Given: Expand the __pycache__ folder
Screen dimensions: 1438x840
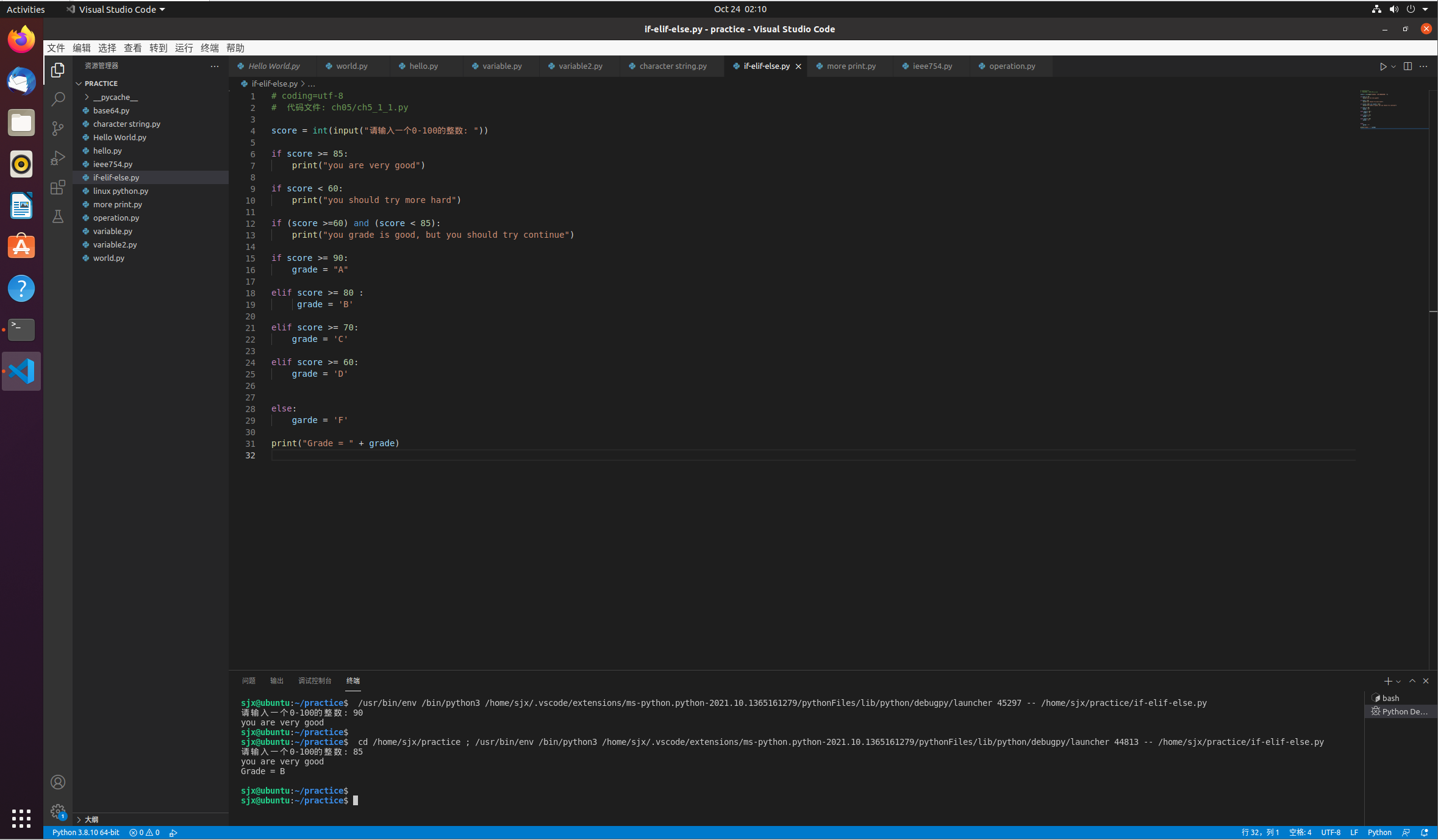Looking at the screenshot, I should point(115,98).
